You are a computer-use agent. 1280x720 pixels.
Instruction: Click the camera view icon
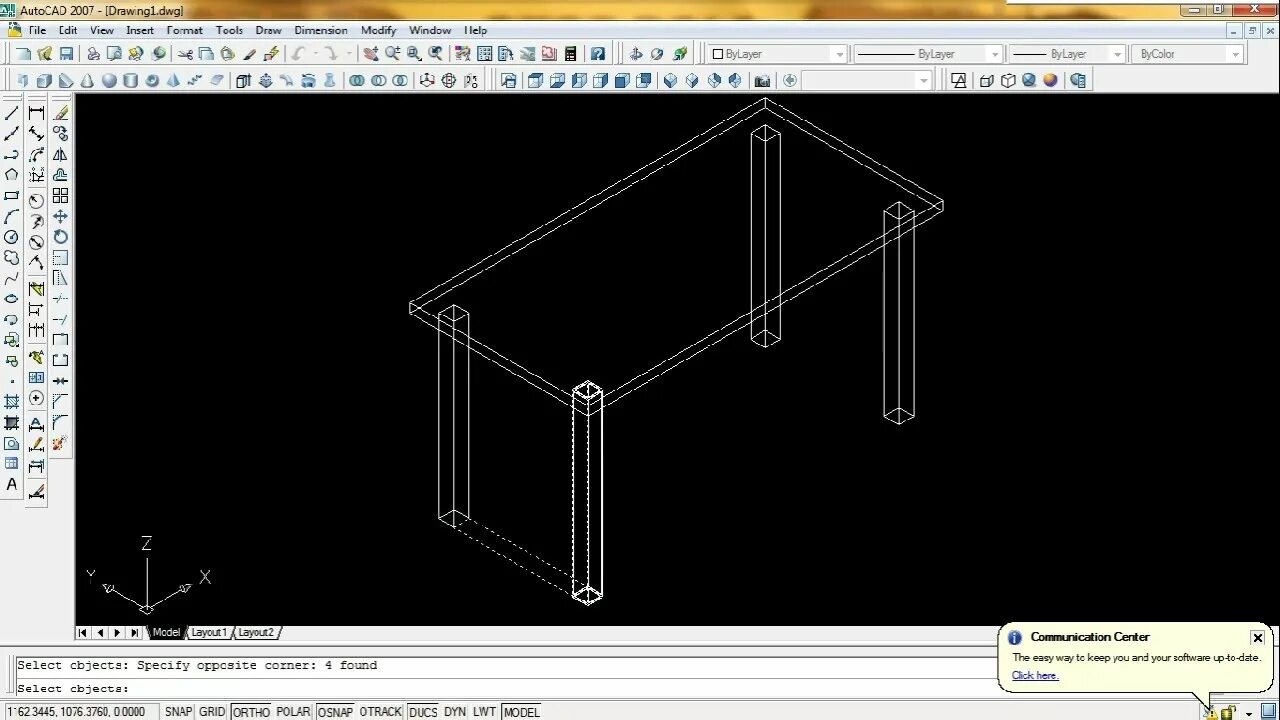(x=762, y=80)
